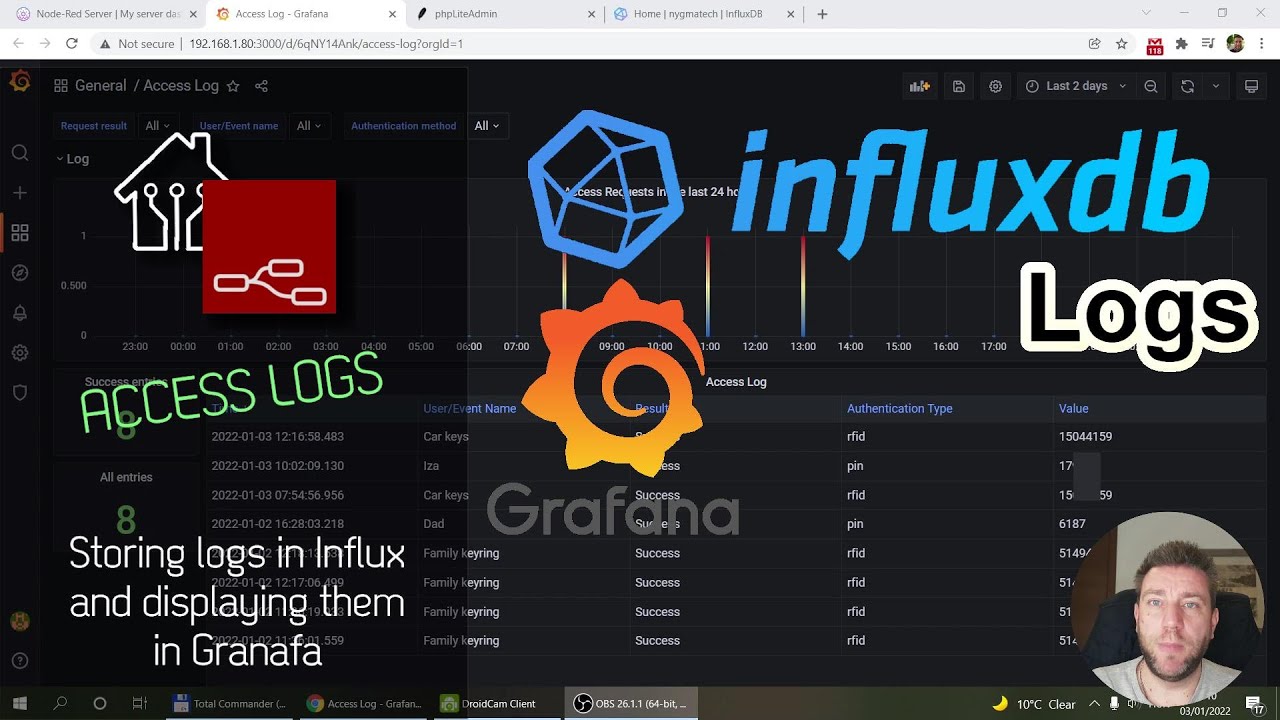Open Task View on taskbar

click(x=139, y=703)
